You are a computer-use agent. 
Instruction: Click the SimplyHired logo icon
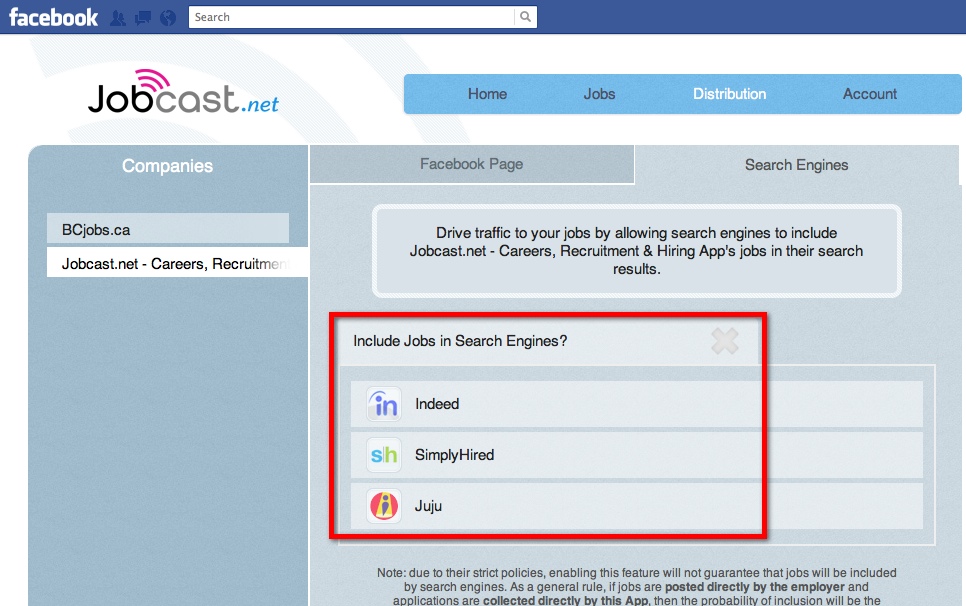point(384,455)
